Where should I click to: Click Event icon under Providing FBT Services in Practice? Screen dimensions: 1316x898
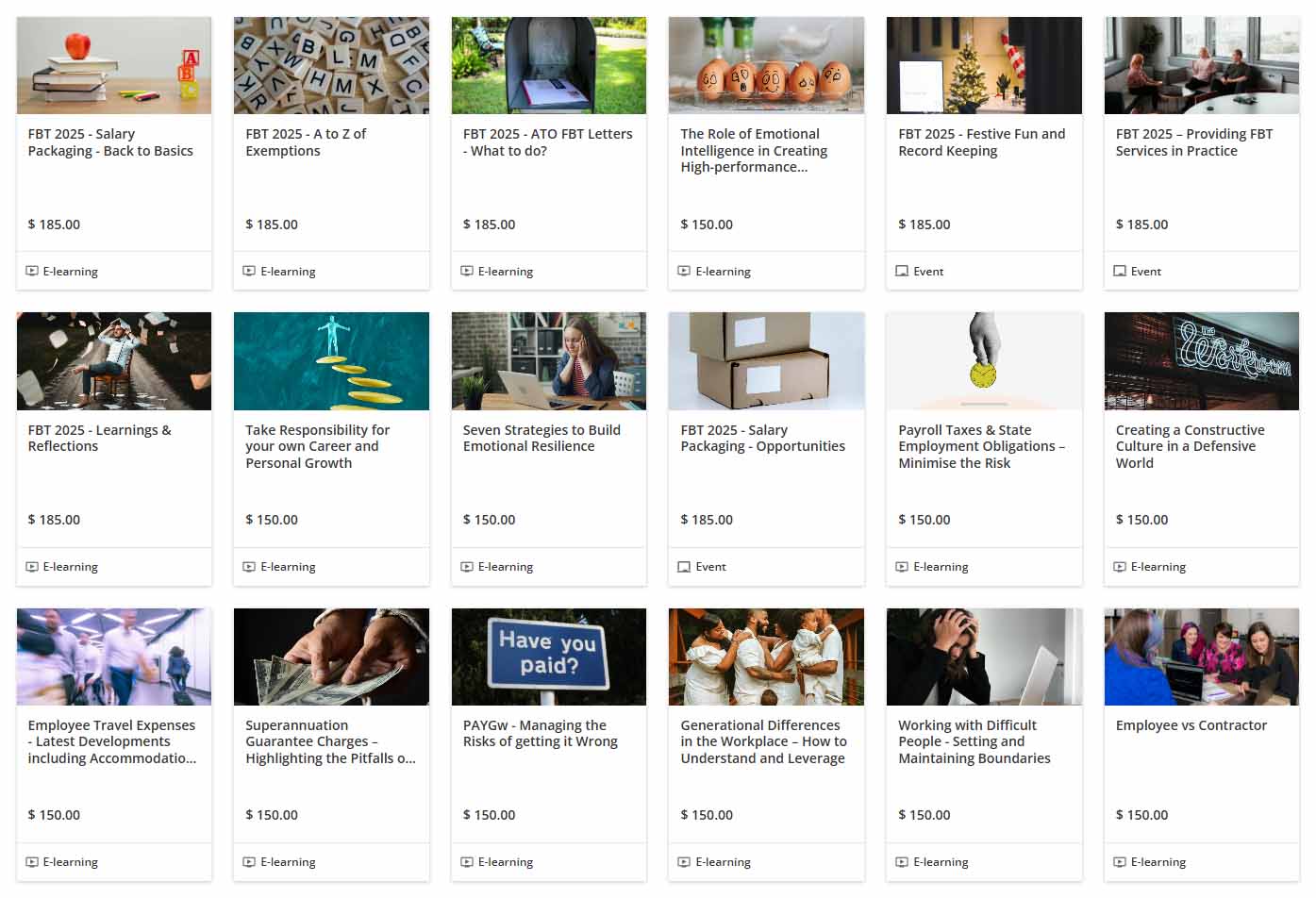[x=1120, y=272]
